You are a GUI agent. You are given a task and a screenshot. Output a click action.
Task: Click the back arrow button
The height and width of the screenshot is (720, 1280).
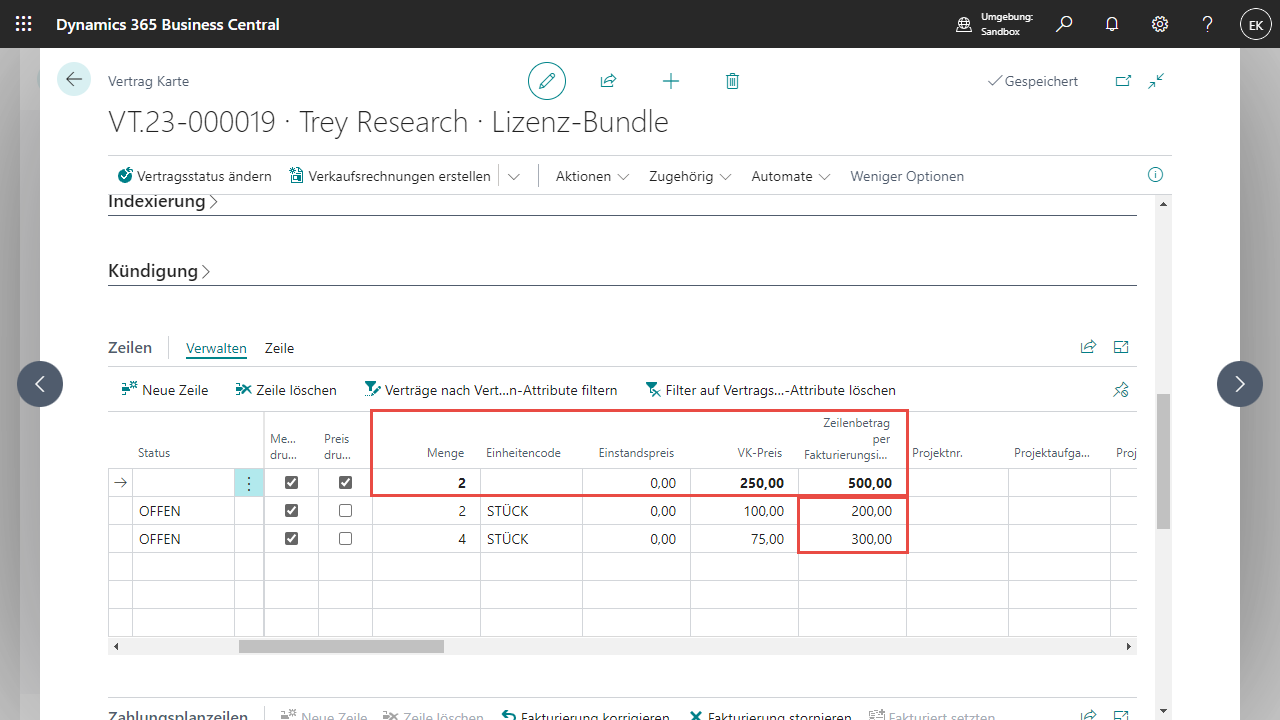click(x=74, y=79)
